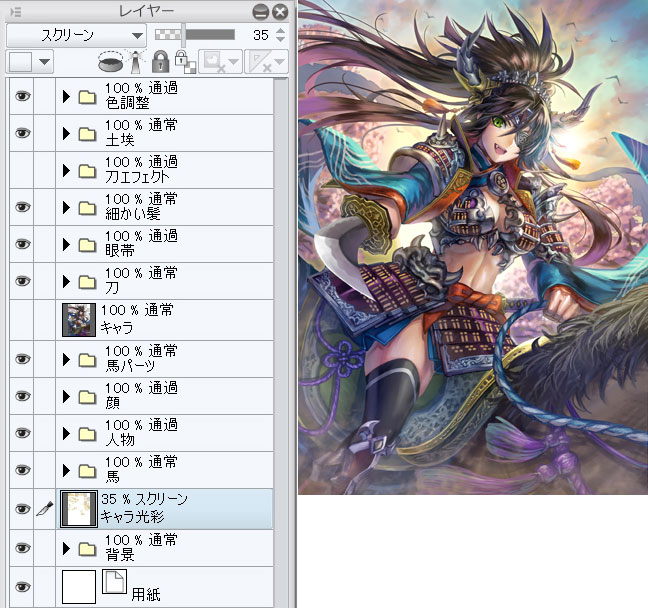The image size is (648, 608).
Task: Set reference layer with lighthouse icon
Action: pyautogui.click(x=136, y=61)
